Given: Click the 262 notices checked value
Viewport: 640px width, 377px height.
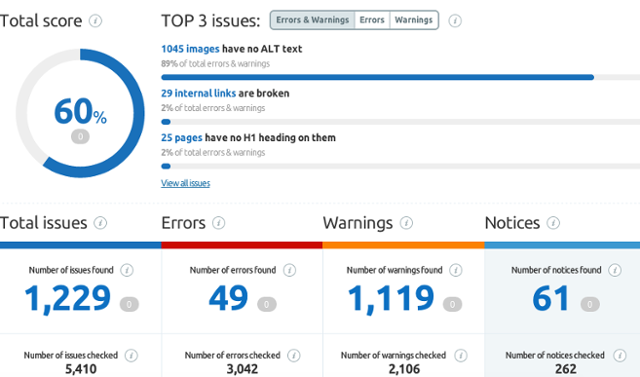Looking at the screenshot, I should (566, 369).
